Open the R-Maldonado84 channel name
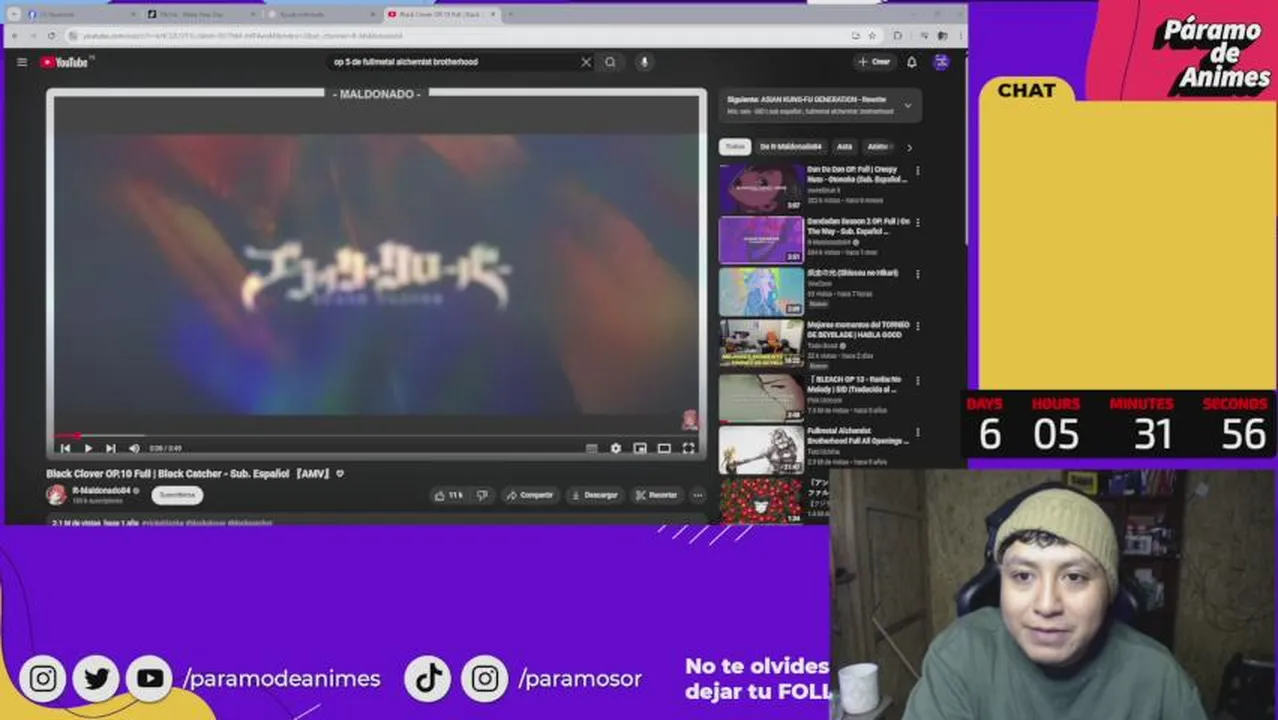Screen dimensions: 1278x720 pyautogui.click(x=102, y=491)
